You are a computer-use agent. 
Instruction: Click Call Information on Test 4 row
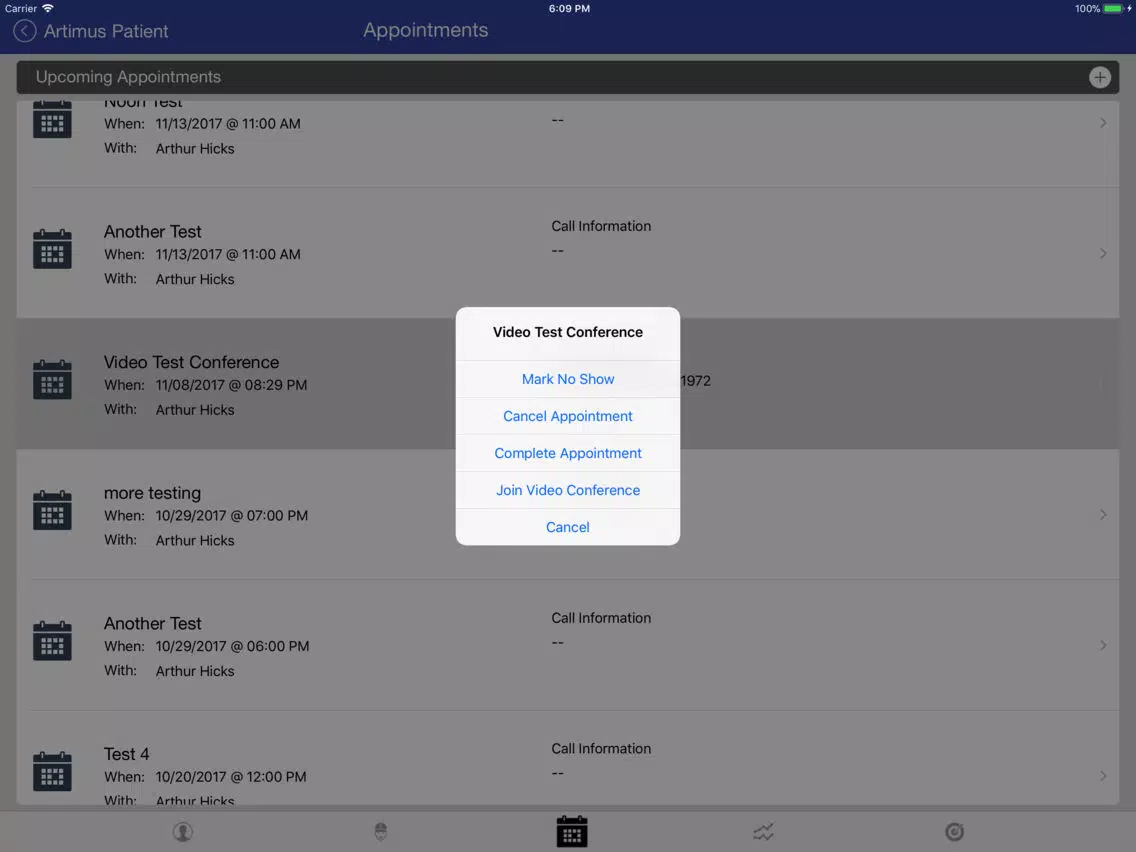tap(601, 748)
